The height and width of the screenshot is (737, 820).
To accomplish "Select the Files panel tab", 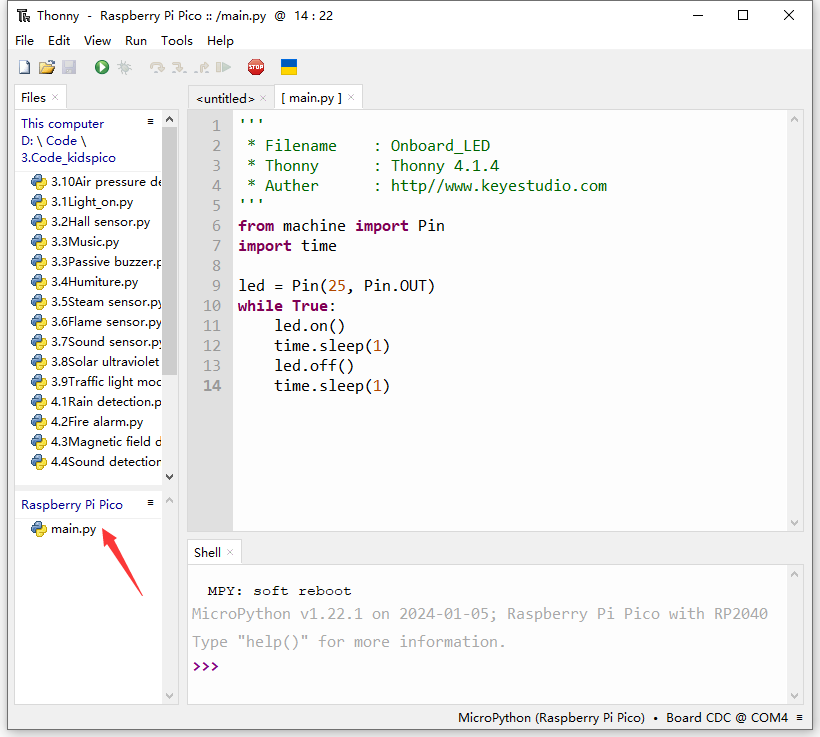I will click(33, 97).
